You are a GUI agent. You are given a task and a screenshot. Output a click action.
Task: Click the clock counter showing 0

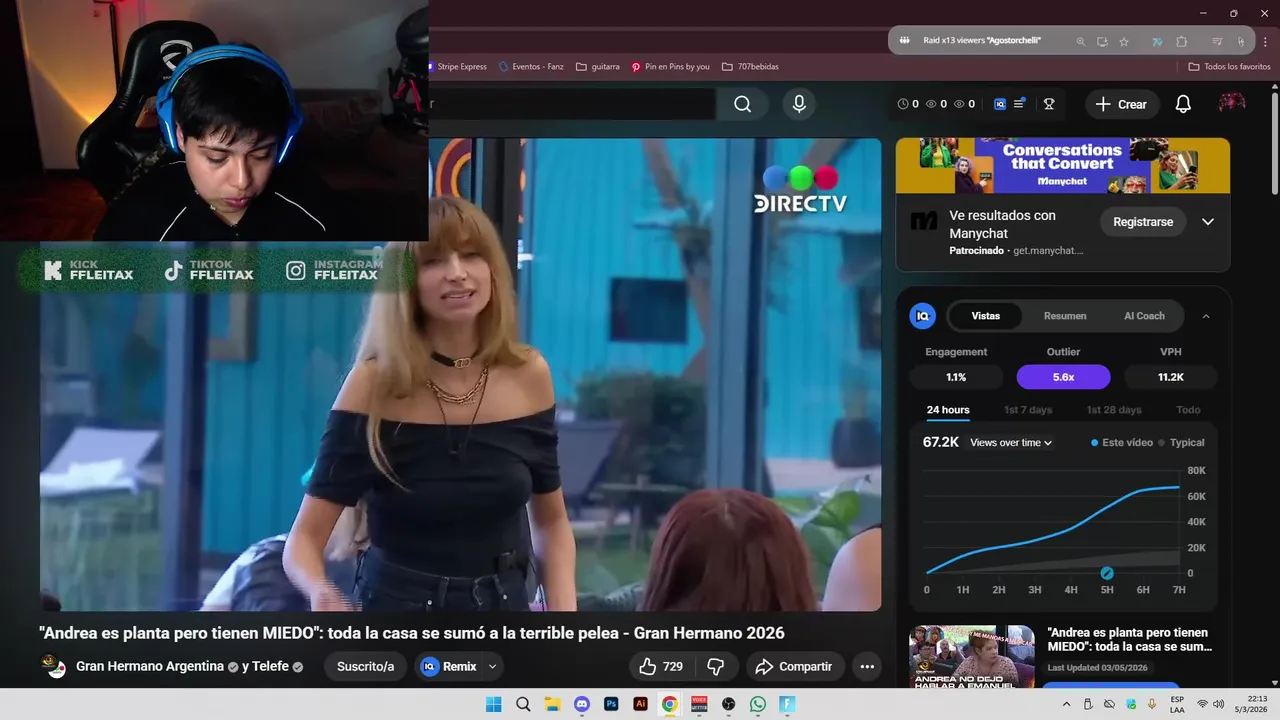(908, 104)
